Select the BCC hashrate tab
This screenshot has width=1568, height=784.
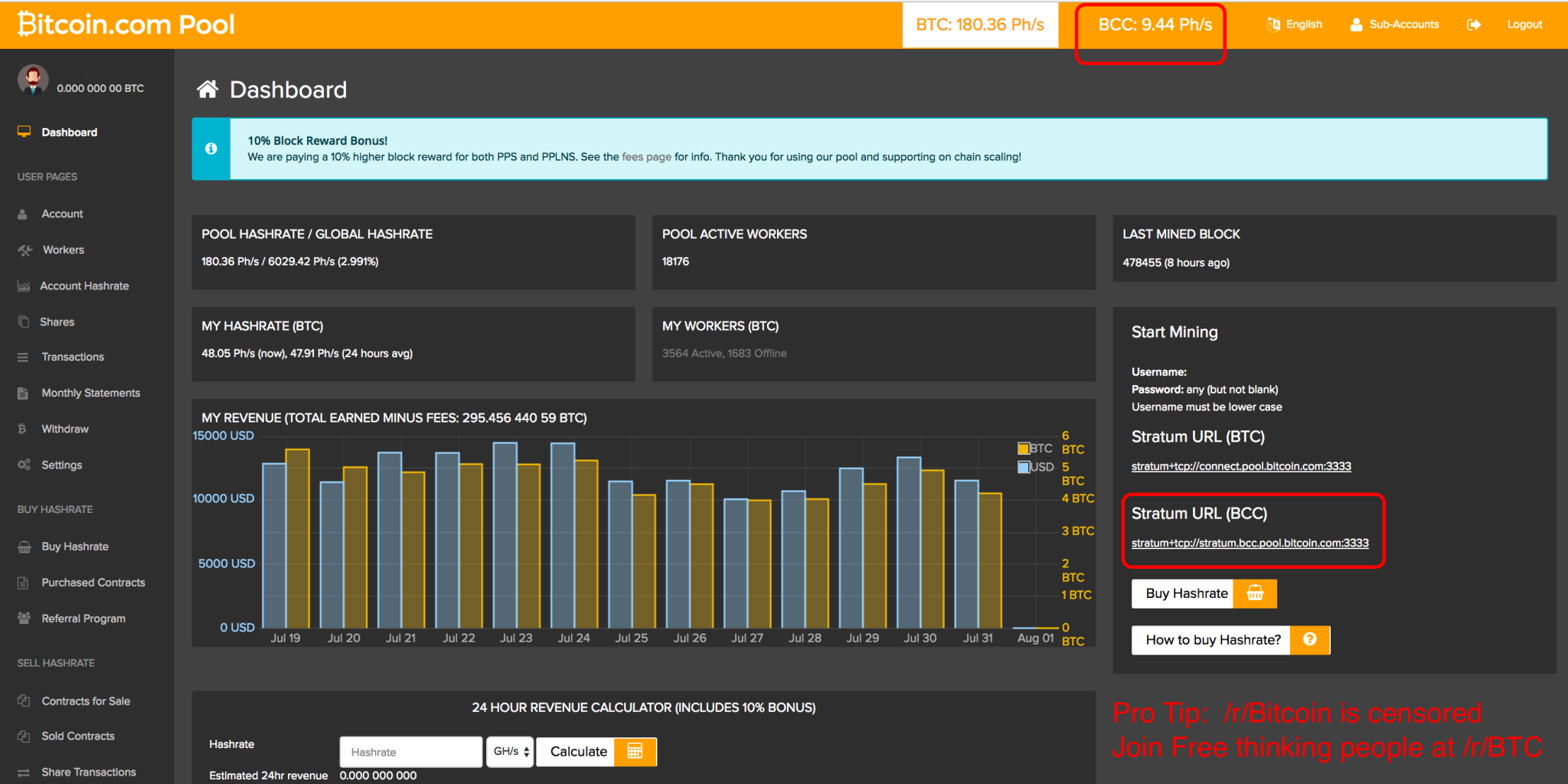coord(1155,24)
